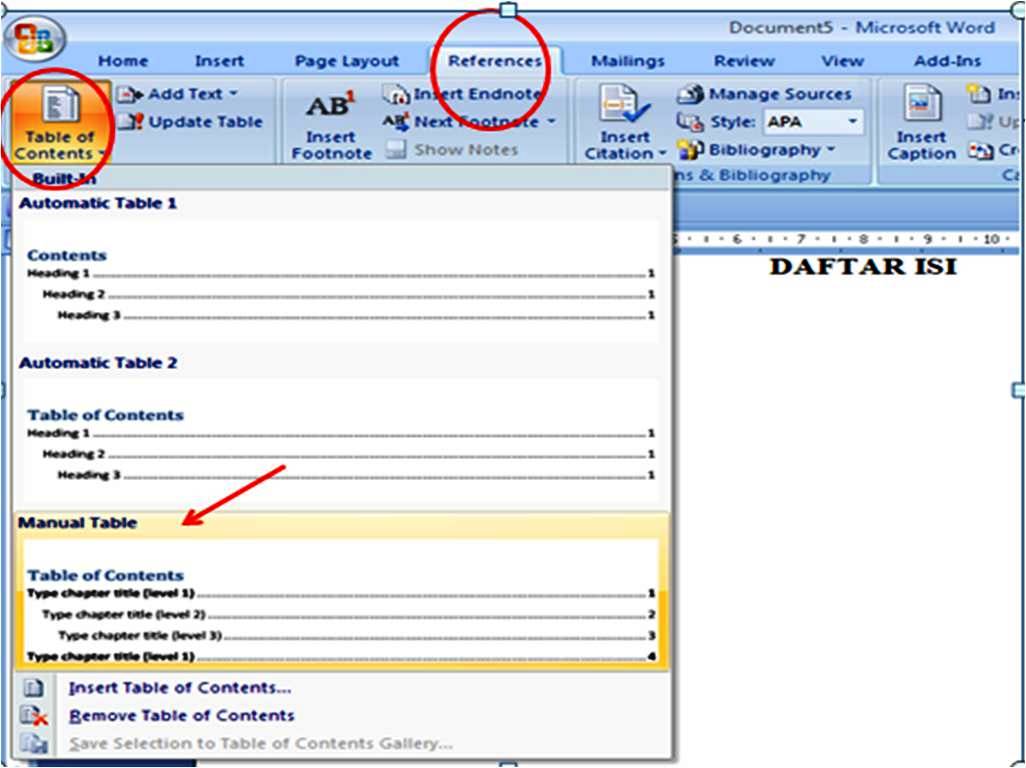Viewport: 1026px width, 768px height.
Task: Open the Page Layout tab
Action: (346, 61)
